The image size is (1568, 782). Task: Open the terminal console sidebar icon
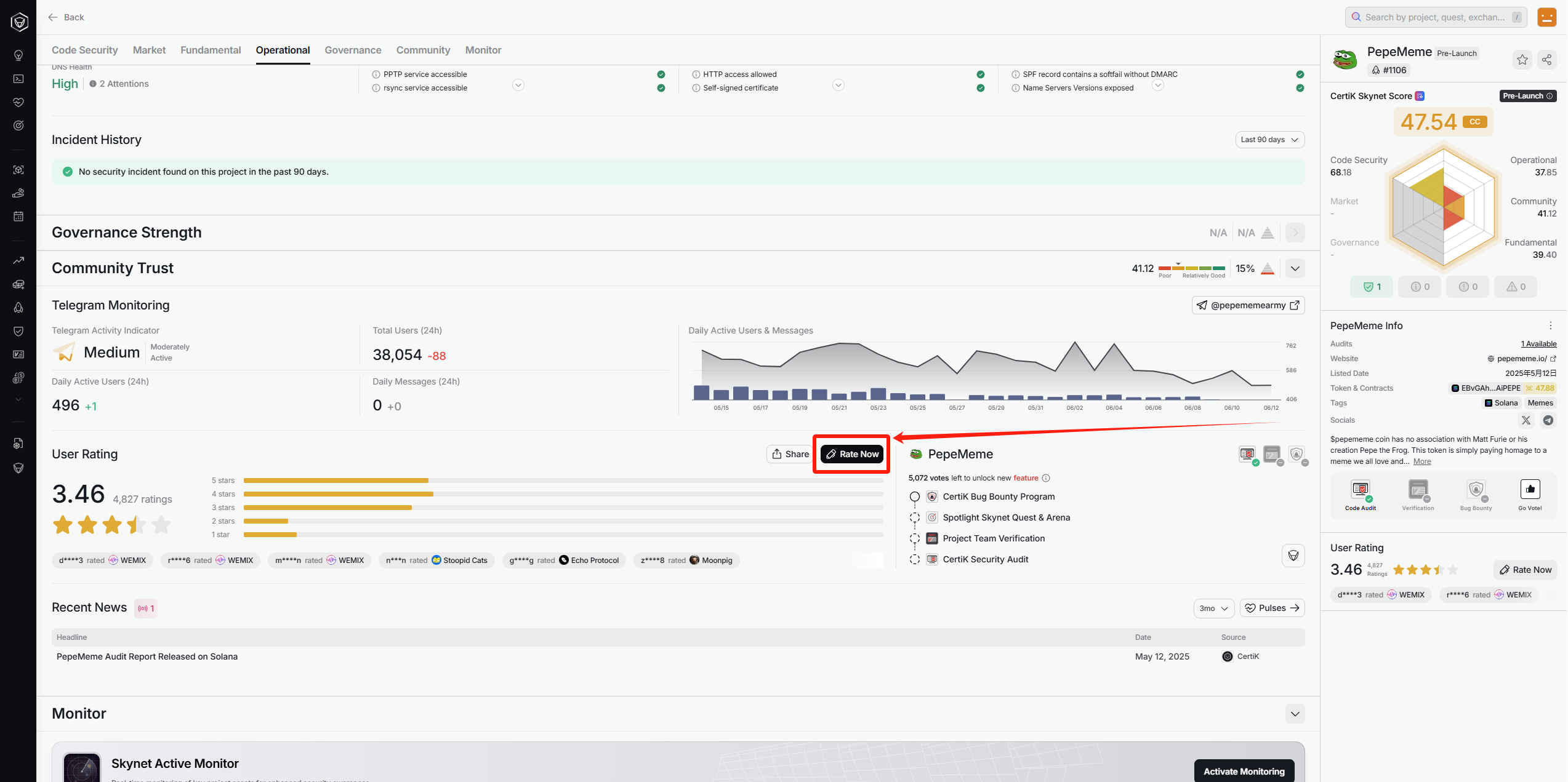pos(18,79)
